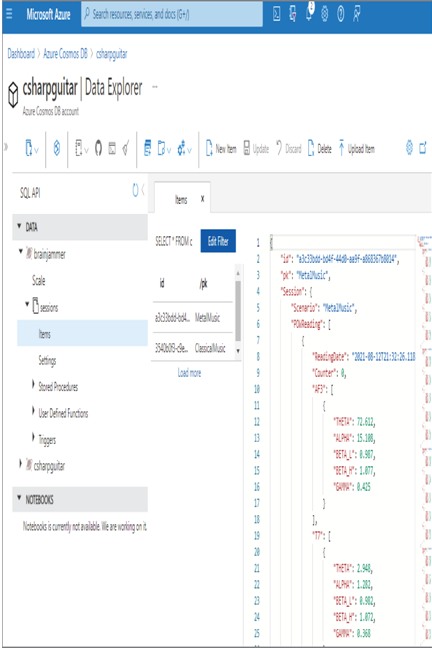Click the "Scenario": "MetalMusic" editor line
The width and height of the screenshot is (432, 649).
coord(324,308)
